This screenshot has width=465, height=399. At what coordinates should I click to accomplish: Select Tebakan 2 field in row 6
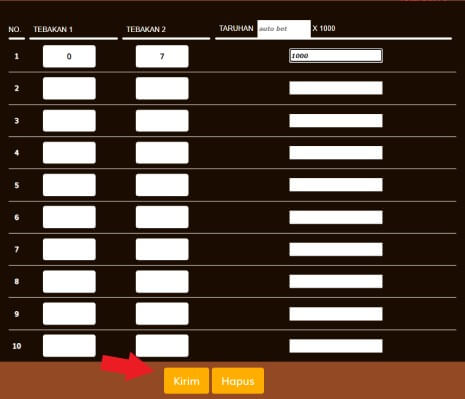pyautogui.click(x=162, y=217)
